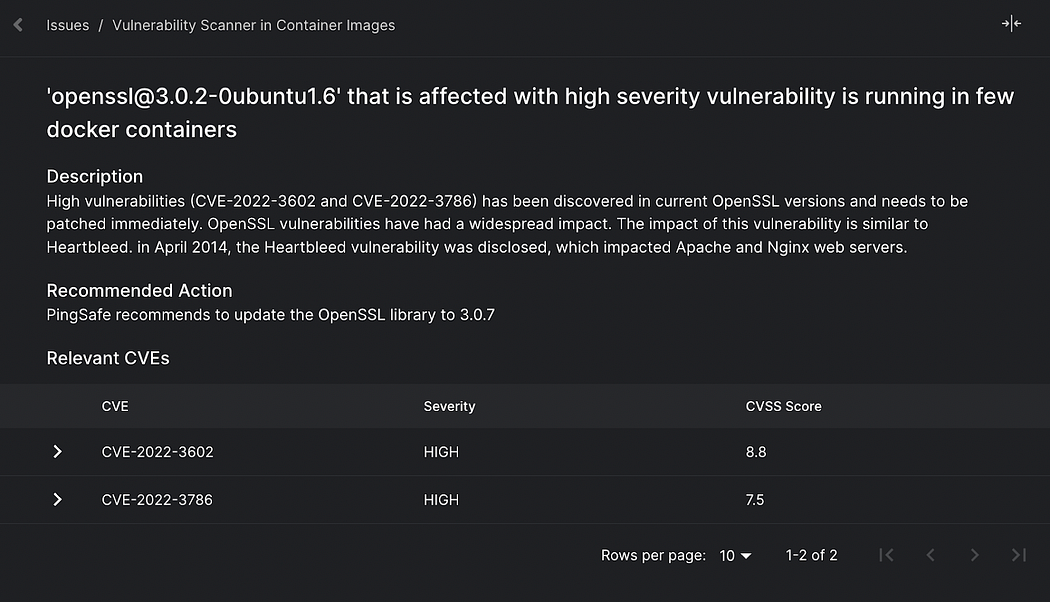Jump to last page of results

(x=1019, y=555)
